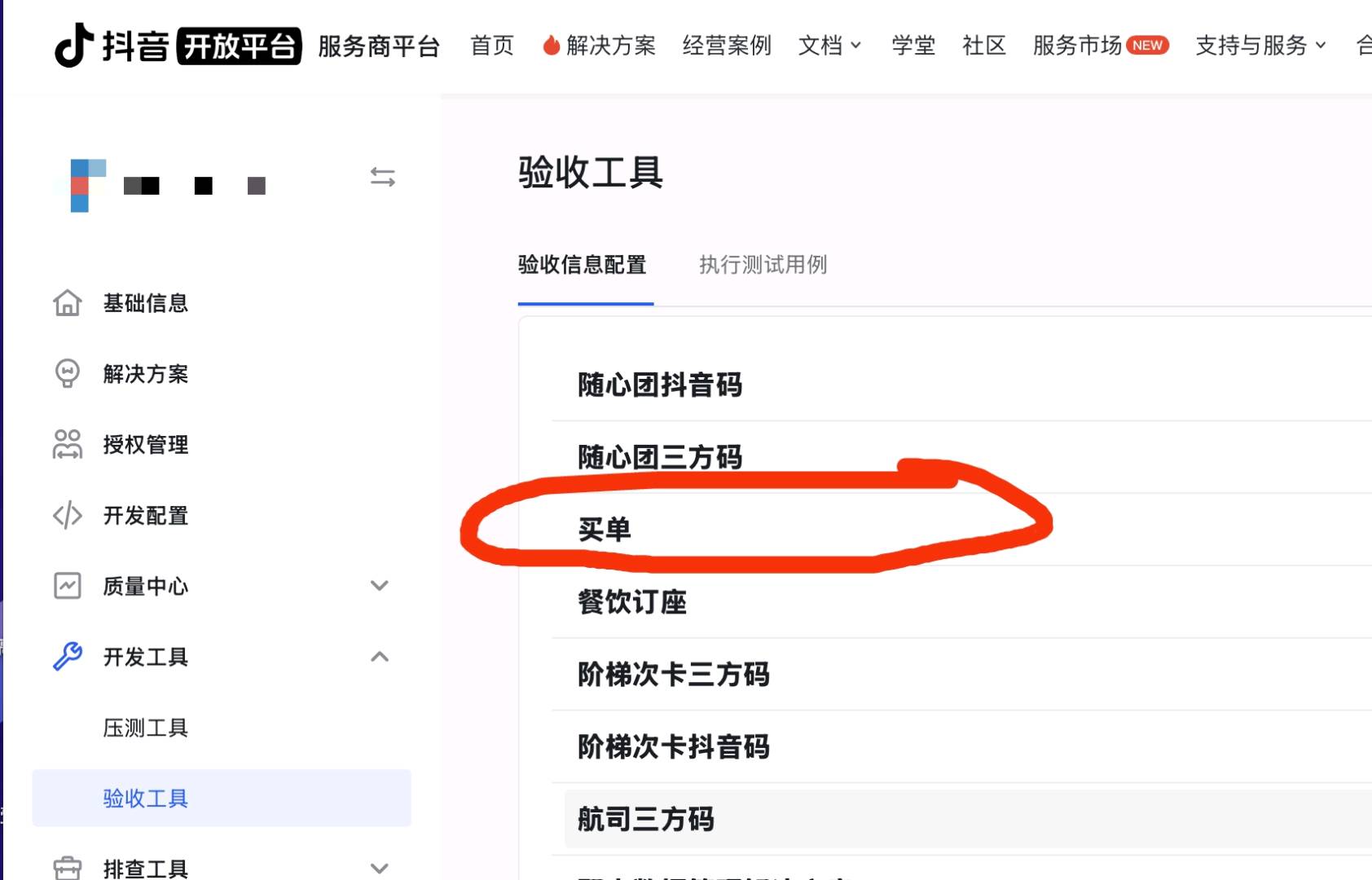This screenshot has width=1372, height=880.
Task: Click the 随心团抖音码 list entry
Action: pos(661,385)
